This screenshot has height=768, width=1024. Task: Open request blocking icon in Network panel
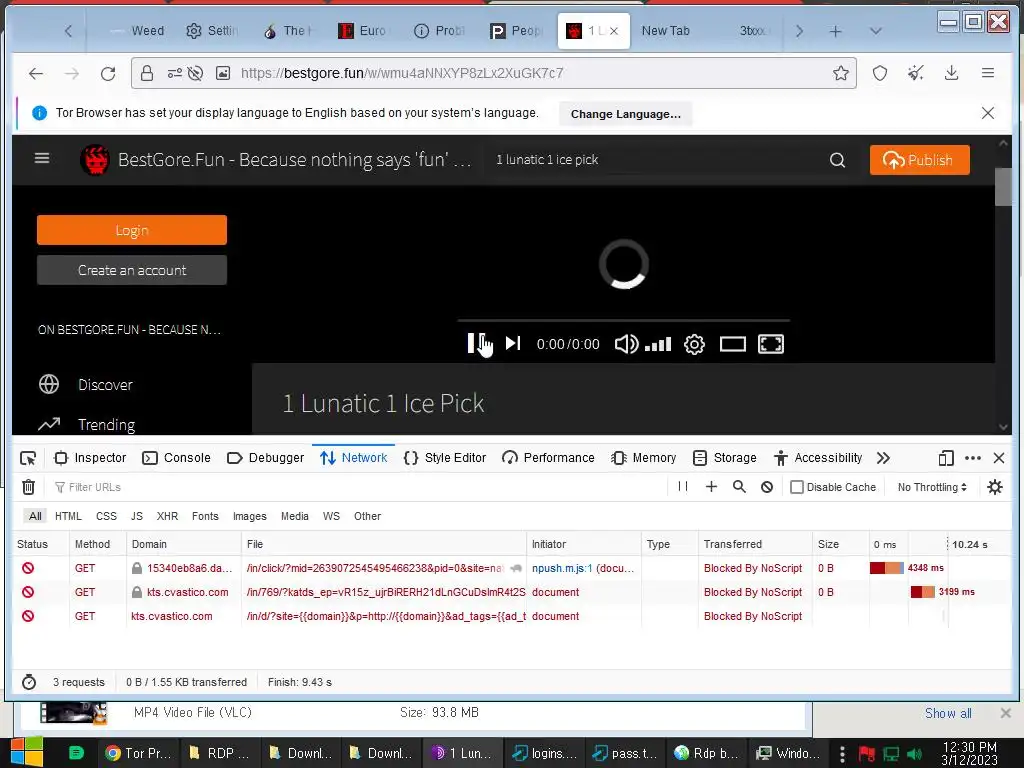click(x=767, y=487)
